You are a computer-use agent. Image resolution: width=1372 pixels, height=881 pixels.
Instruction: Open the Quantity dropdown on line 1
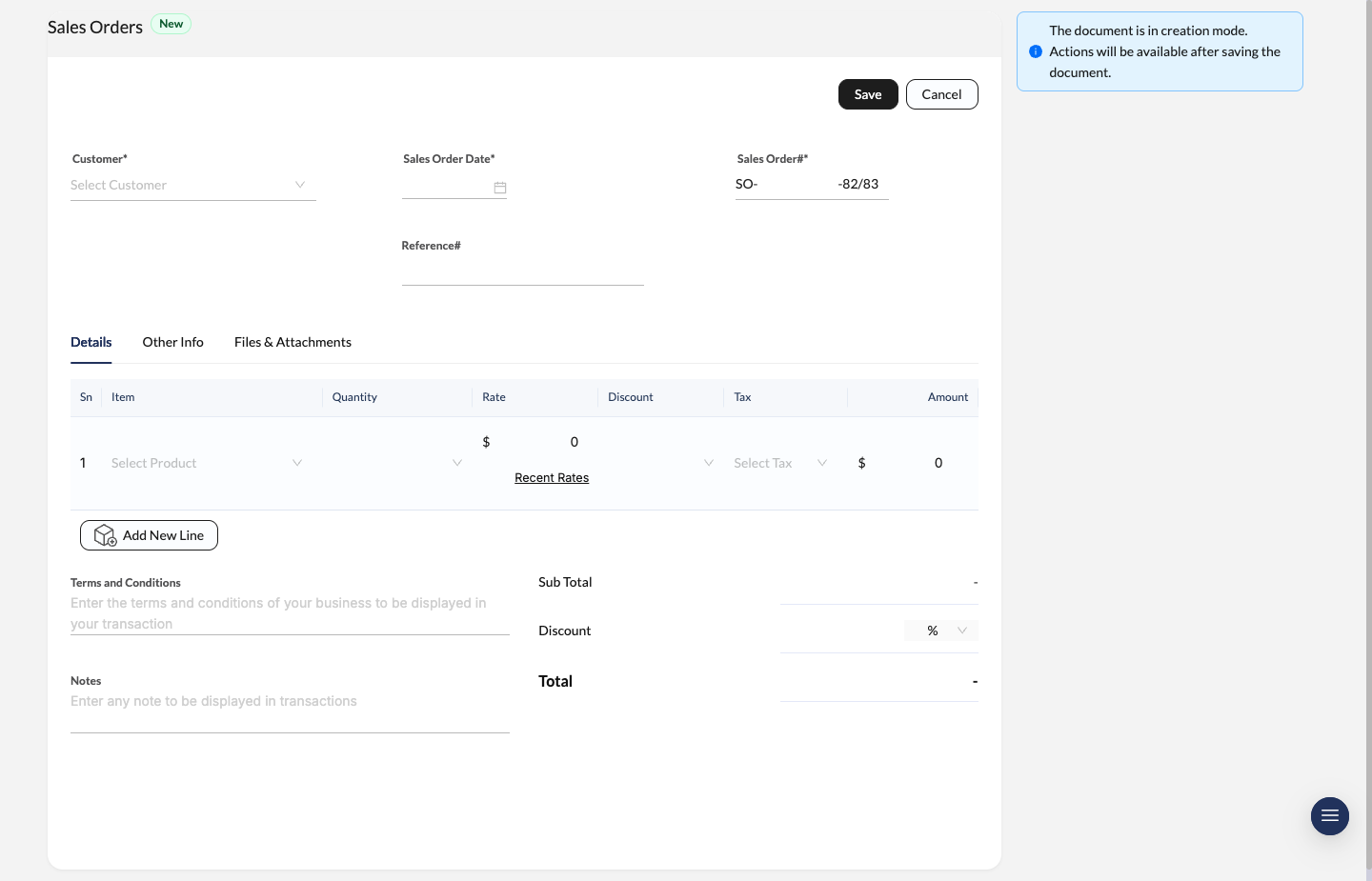point(457,463)
